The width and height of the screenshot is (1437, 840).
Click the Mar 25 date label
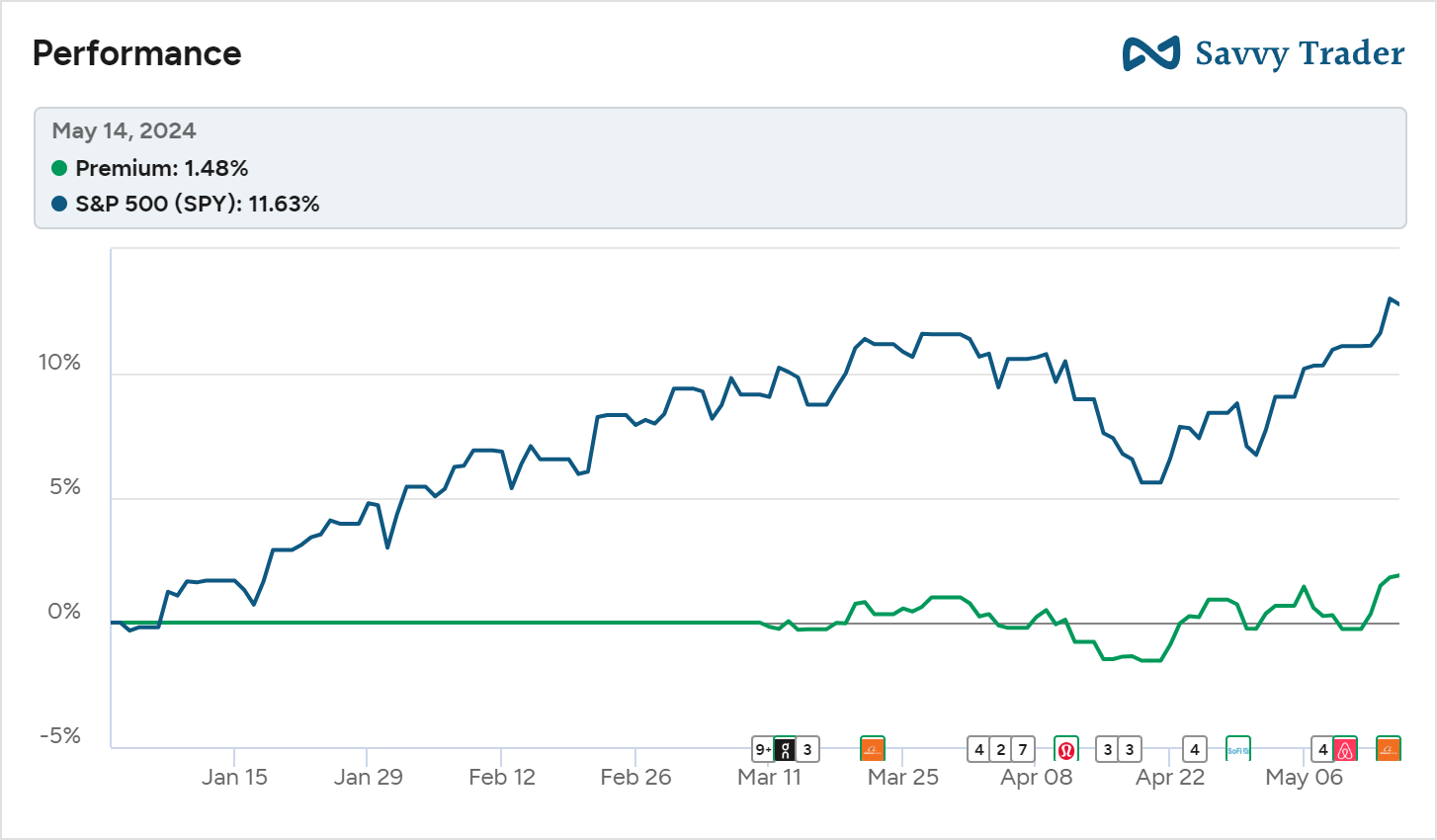(x=903, y=777)
